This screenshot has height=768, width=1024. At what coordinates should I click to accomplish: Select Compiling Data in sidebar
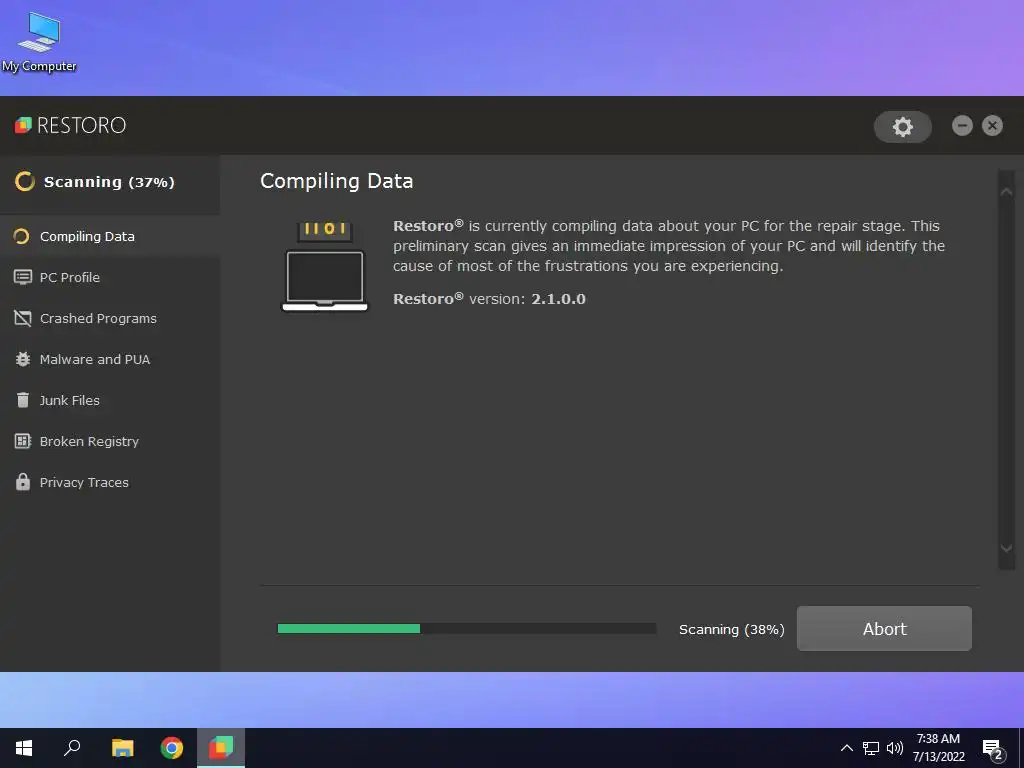tap(110, 236)
